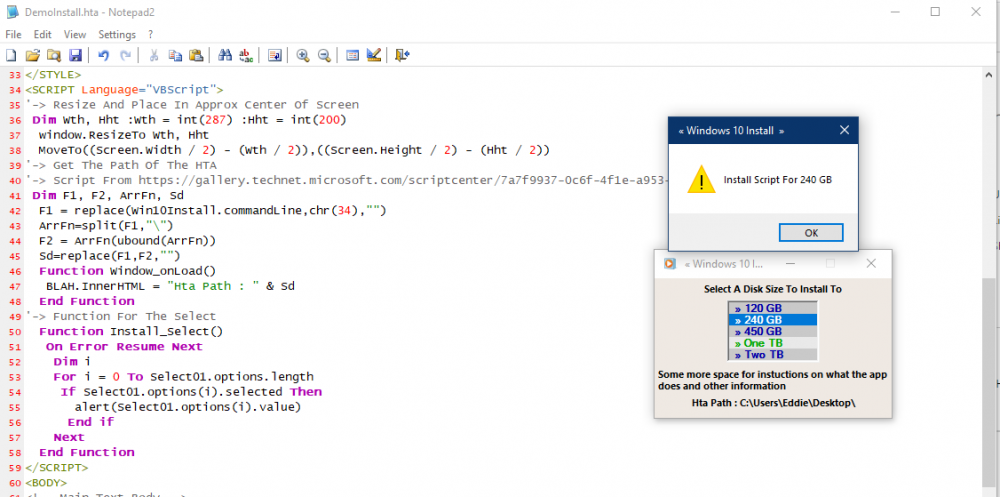
Task: Open Replace with the abc icon
Action: 246,55
